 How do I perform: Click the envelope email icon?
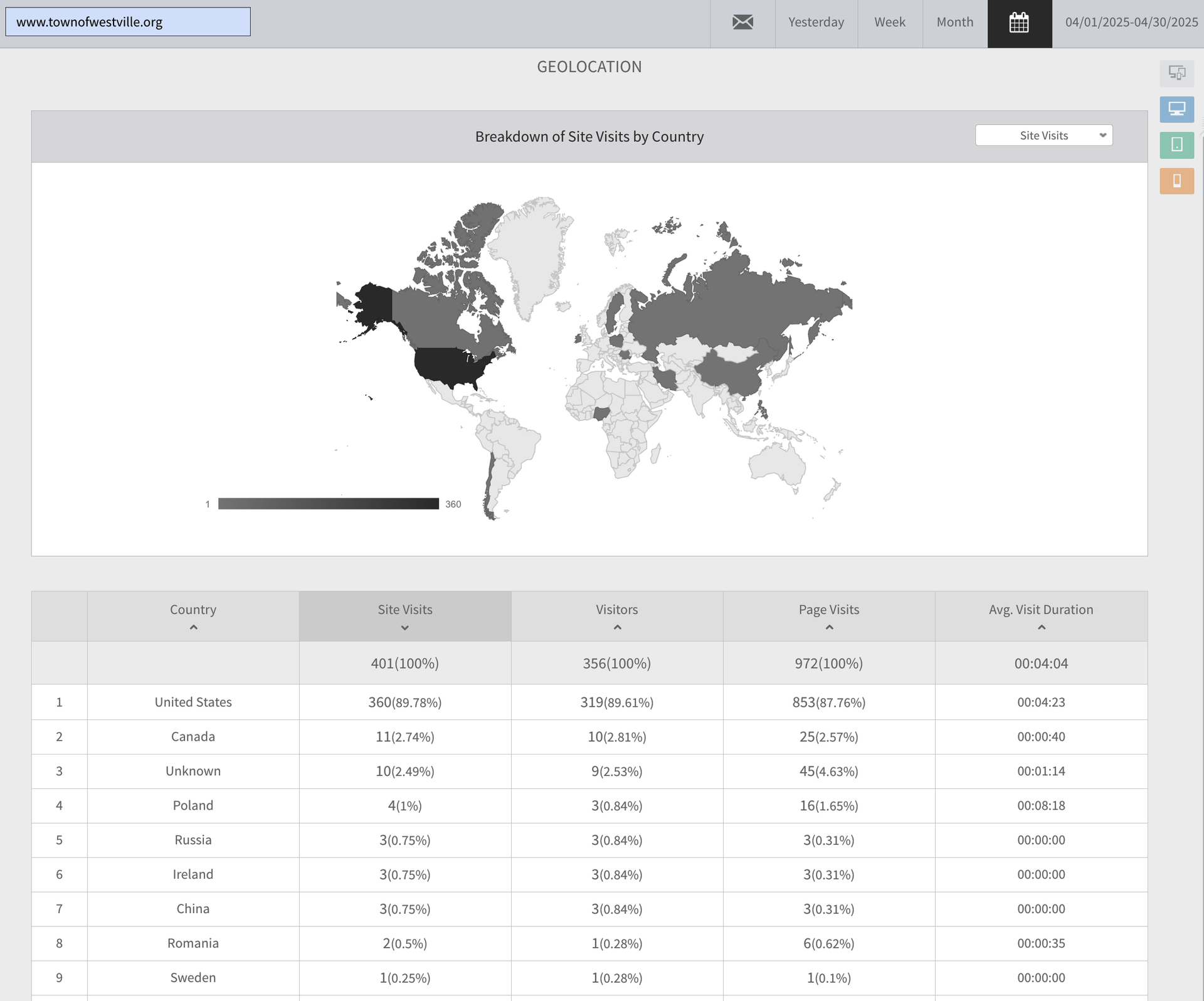(742, 23)
